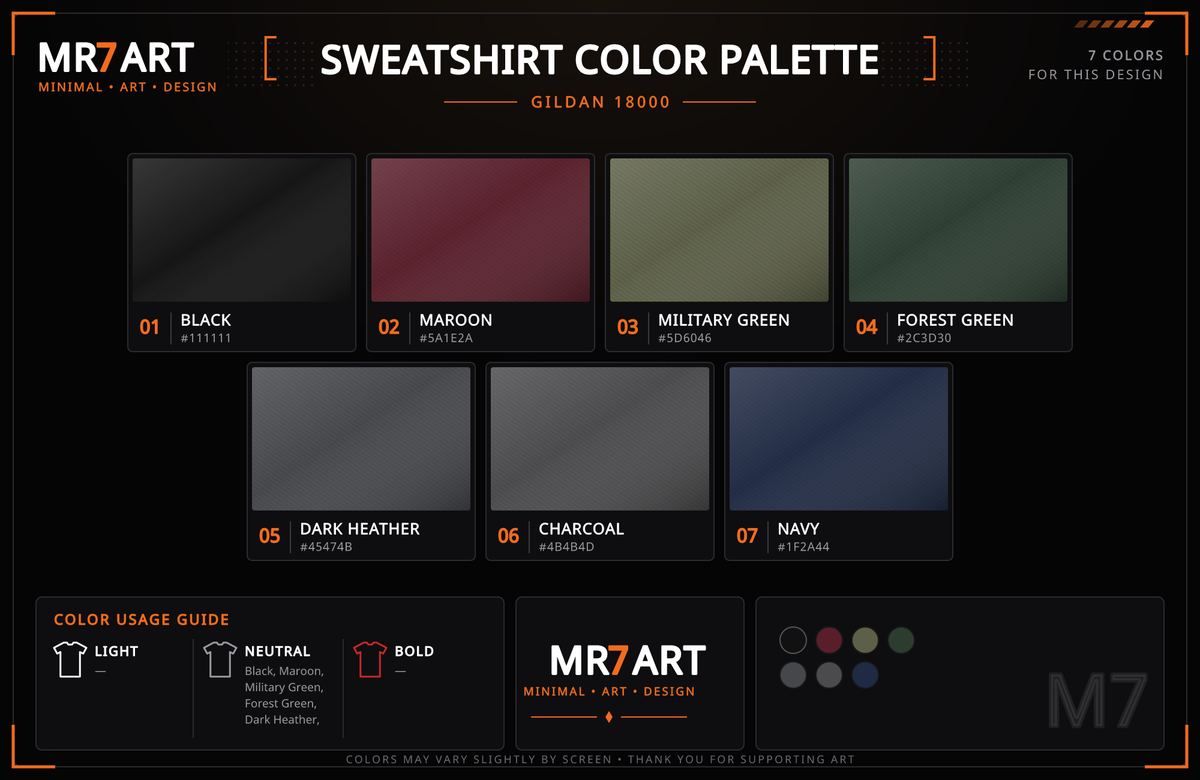The image size is (1200, 780).
Task: Click the navy circle color dot
Action: [x=865, y=676]
